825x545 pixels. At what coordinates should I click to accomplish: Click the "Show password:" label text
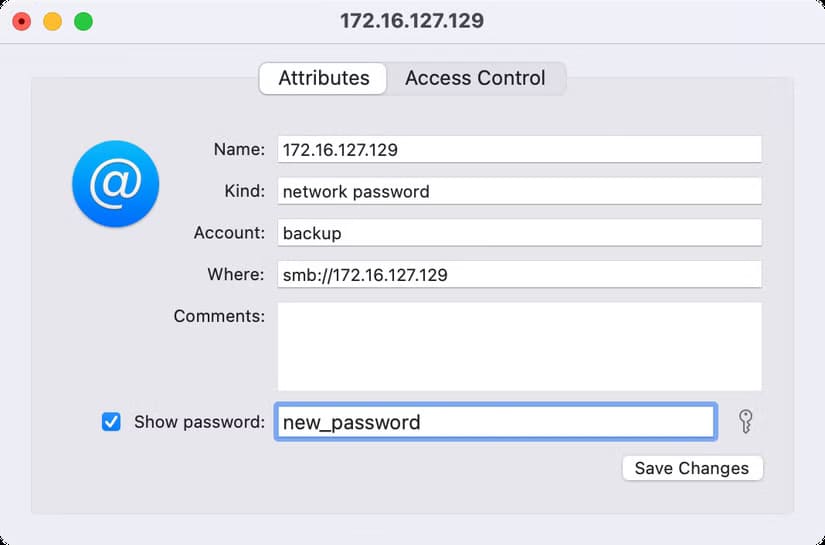(199, 422)
